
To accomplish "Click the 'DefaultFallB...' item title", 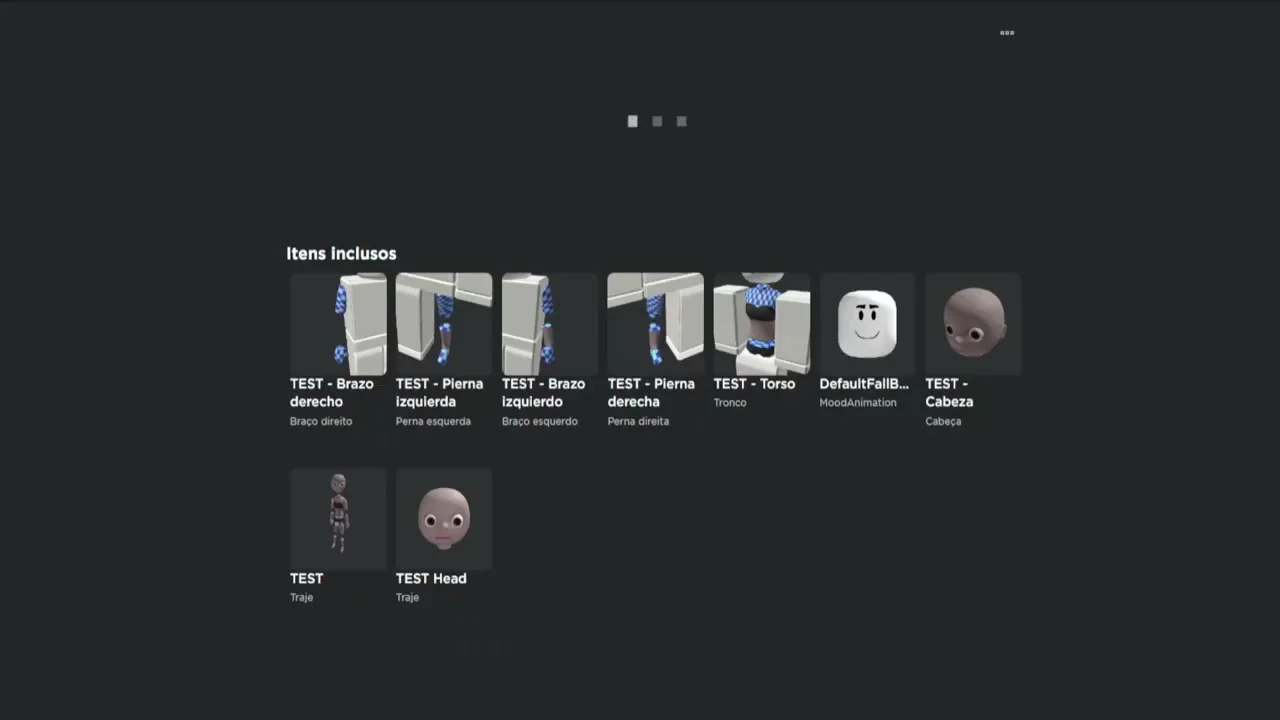I will [x=864, y=384].
